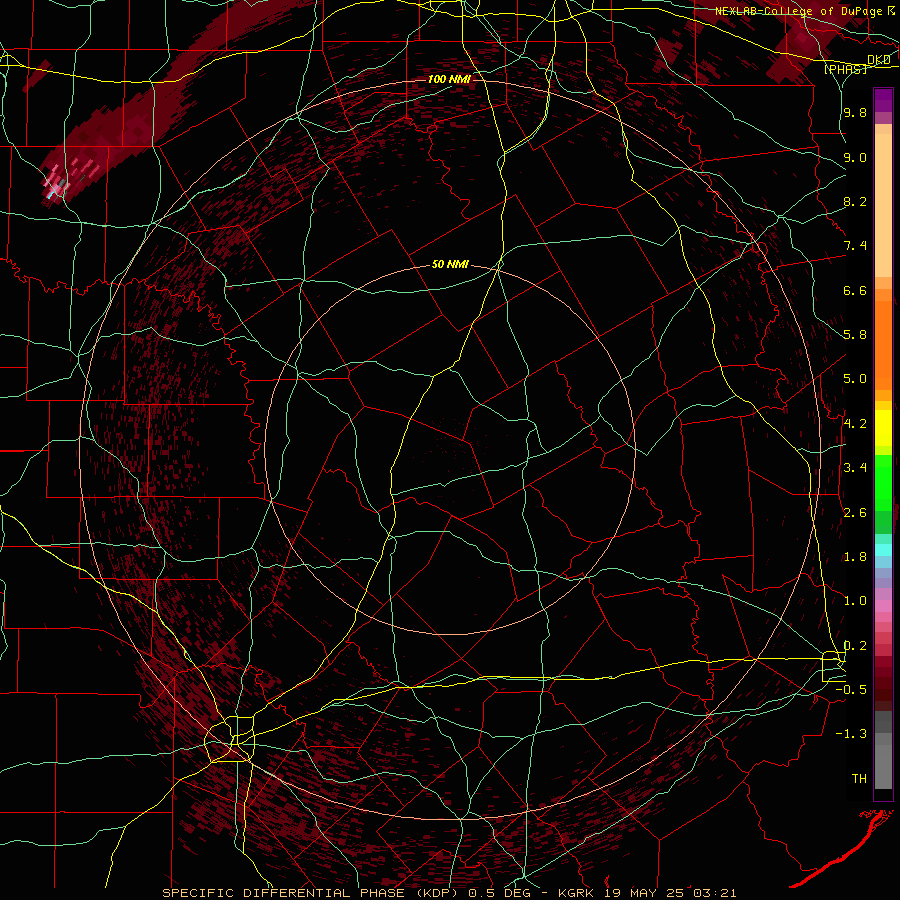Click the 8.2 value on the color scale

click(x=855, y=201)
